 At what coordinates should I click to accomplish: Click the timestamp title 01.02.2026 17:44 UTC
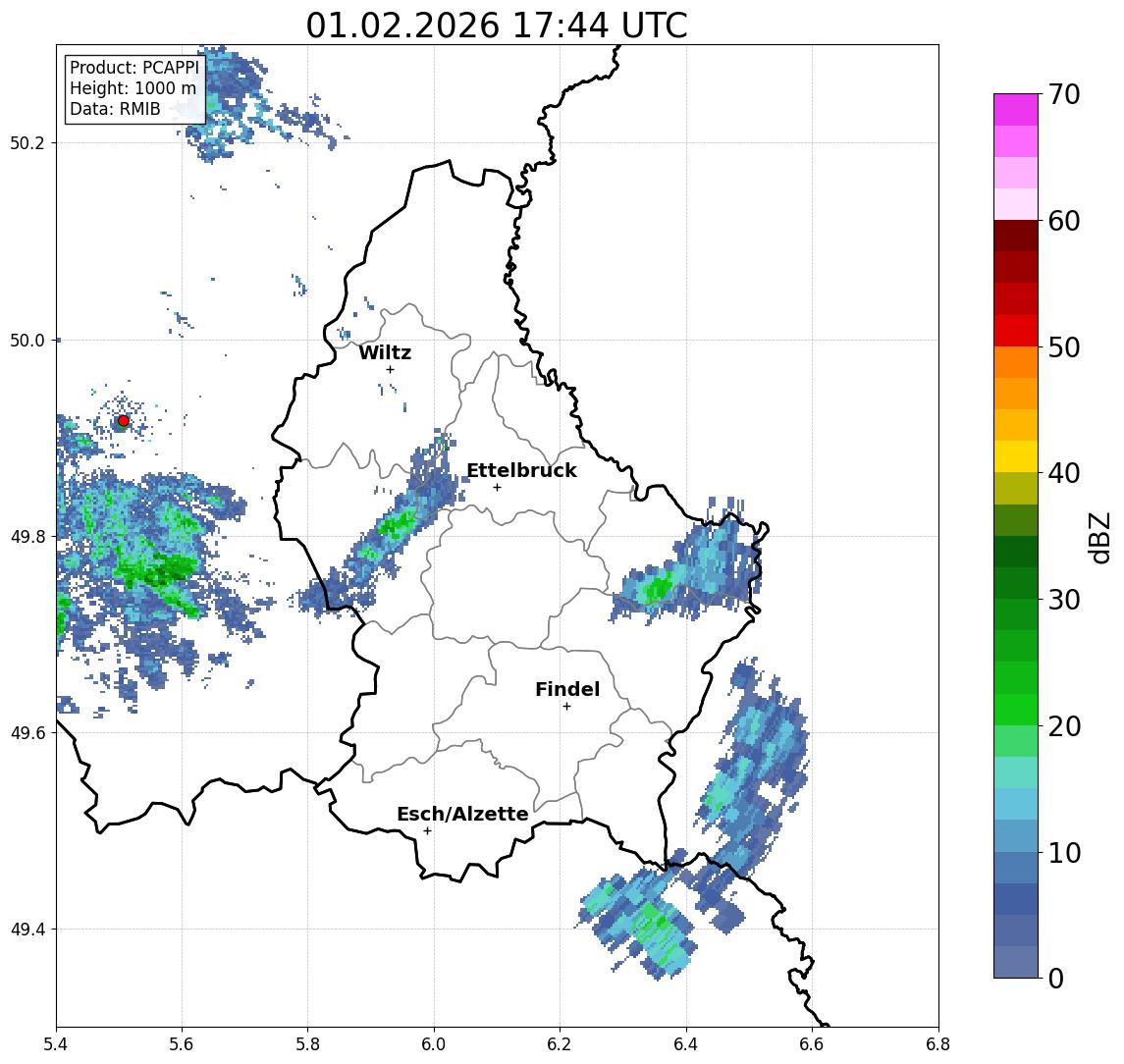497,26
